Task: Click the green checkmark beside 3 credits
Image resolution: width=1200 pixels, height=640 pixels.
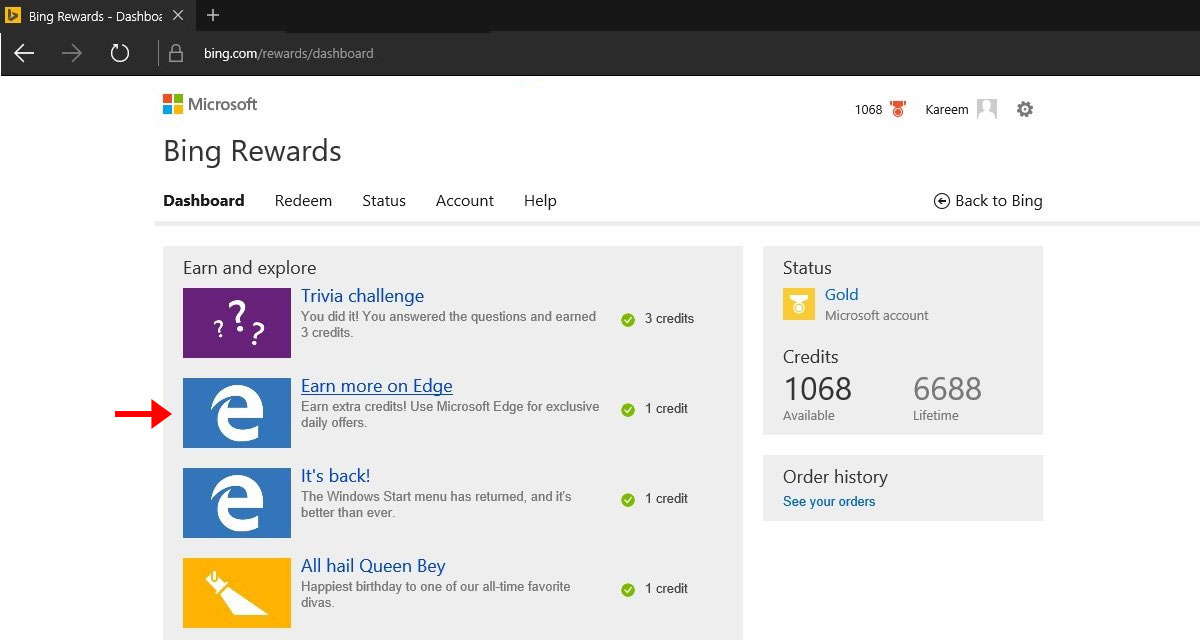Action: tap(628, 319)
